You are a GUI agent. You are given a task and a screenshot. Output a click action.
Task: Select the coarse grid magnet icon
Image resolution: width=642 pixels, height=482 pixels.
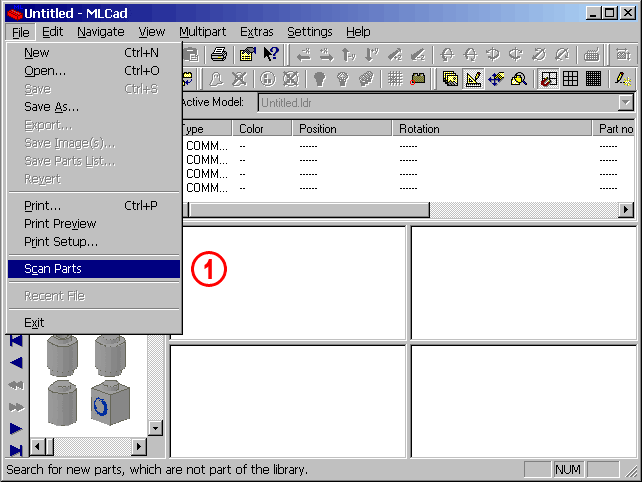(549, 79)
